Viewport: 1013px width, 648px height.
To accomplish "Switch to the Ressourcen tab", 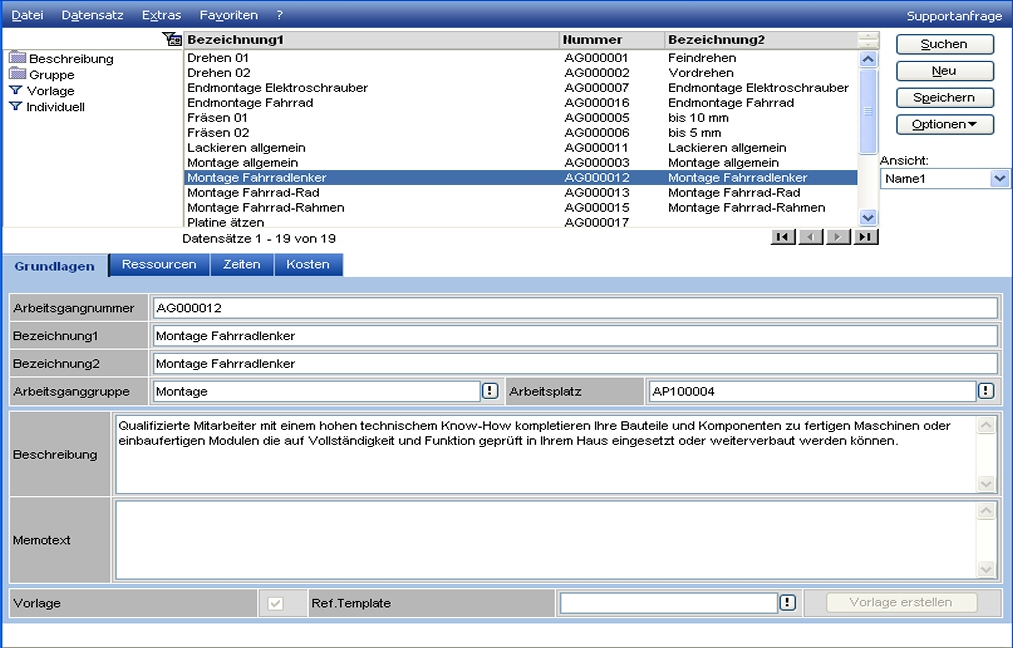I will pyautogui.click(x=159, y=264).
